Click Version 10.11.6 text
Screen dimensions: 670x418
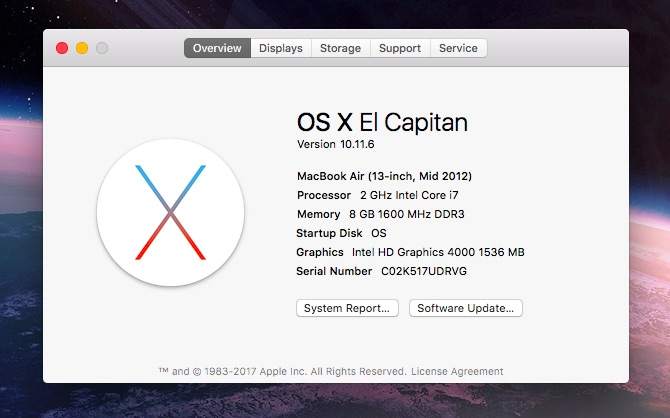(x=336, y=144)
